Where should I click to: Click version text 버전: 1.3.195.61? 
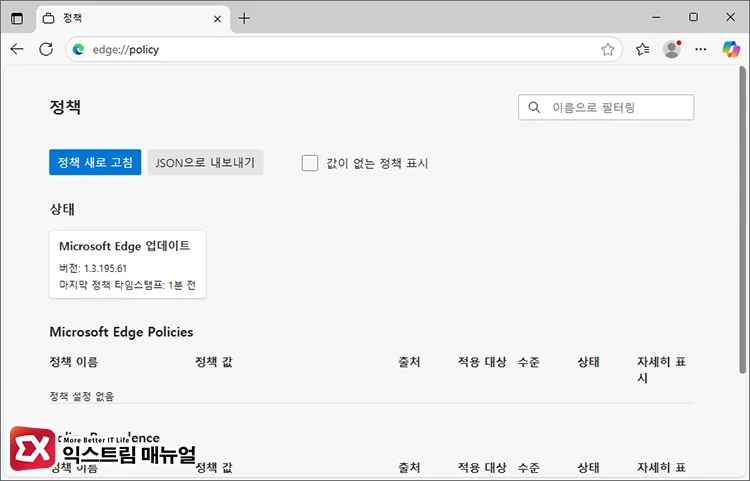93,268
